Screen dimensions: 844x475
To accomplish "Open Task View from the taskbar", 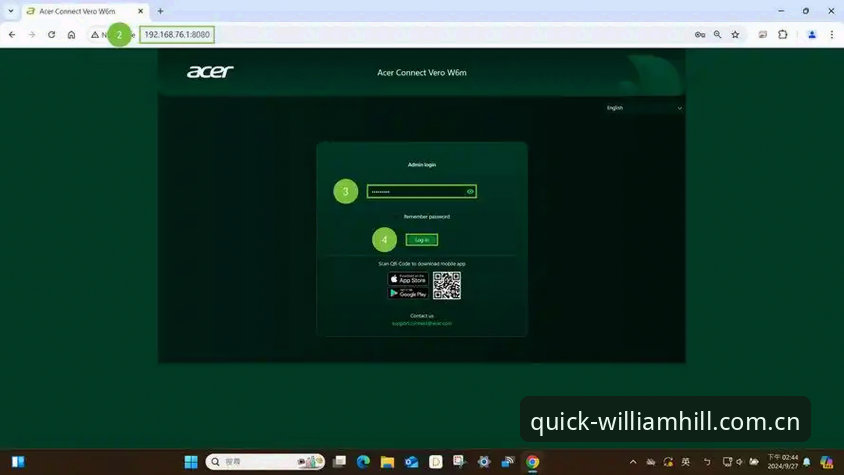I will point(339,462).
